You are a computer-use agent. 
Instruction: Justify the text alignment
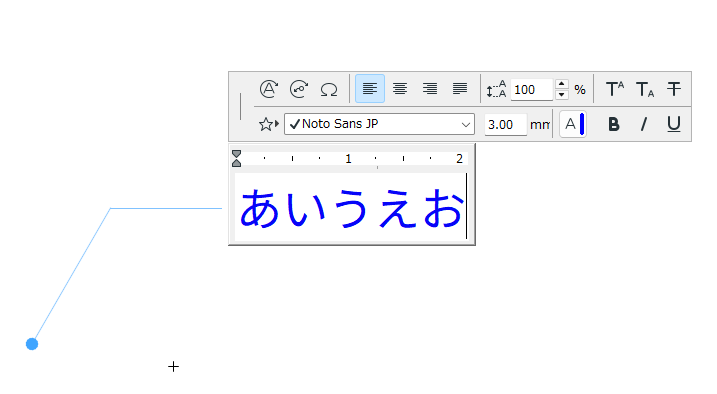tap(460, 89)
